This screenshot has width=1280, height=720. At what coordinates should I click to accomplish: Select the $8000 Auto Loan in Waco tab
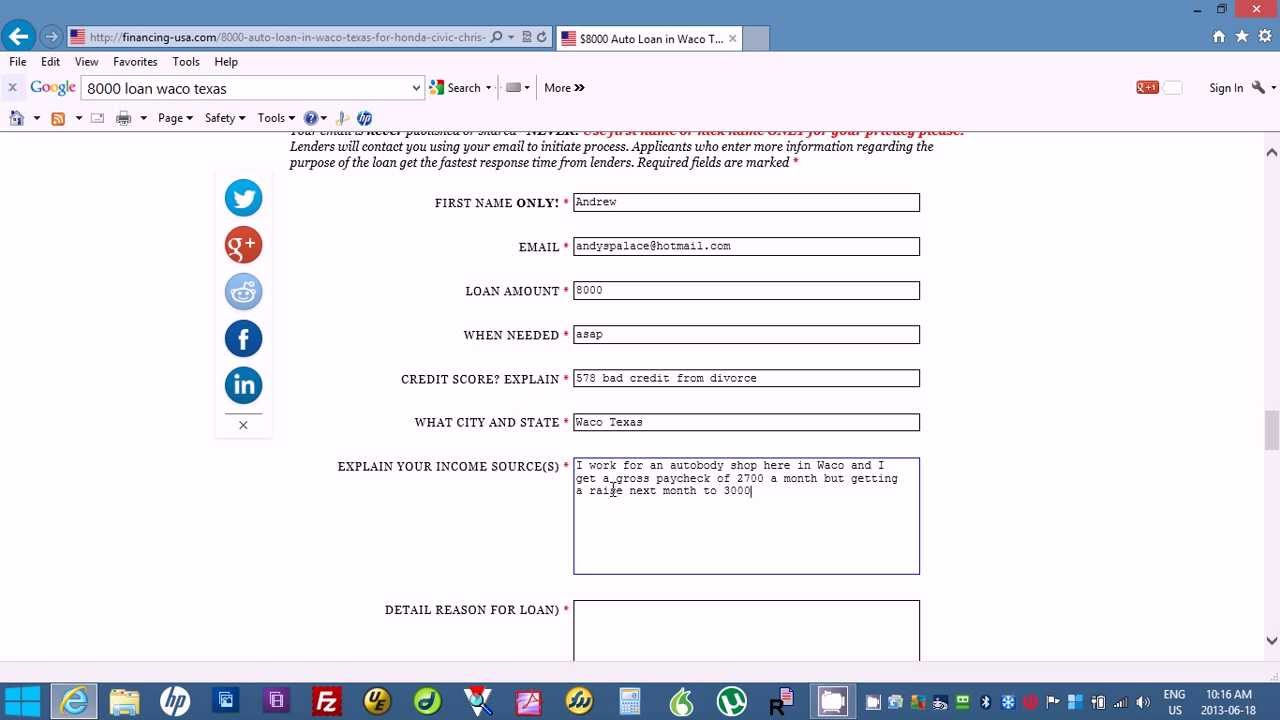click(648, 38)
